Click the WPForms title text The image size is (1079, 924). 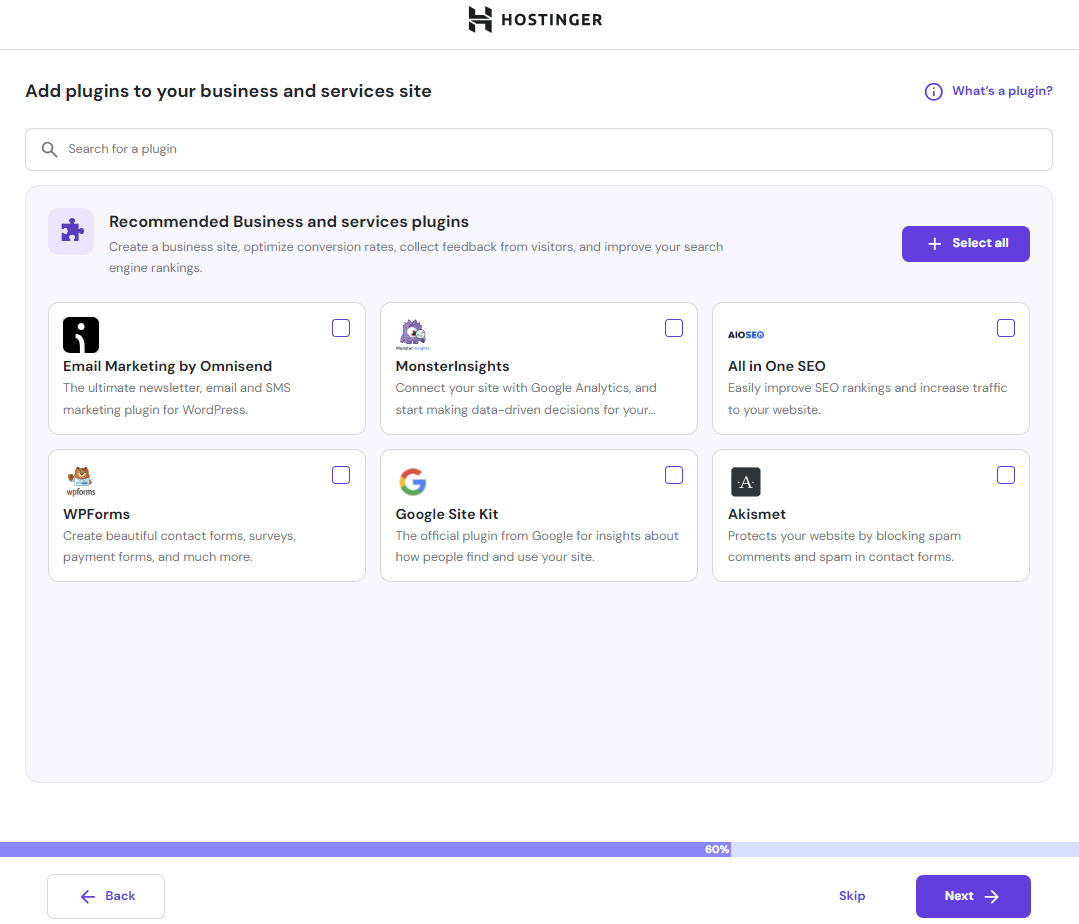[96, 514]
